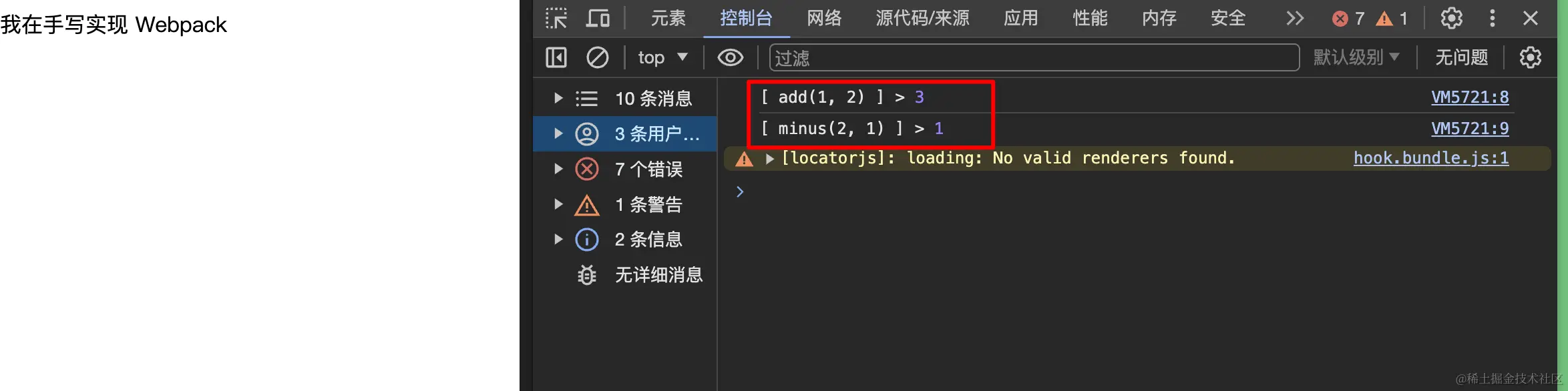Toggle the device toolbar icon
This screenshot has height=391, width=1568.
(598, 18)
